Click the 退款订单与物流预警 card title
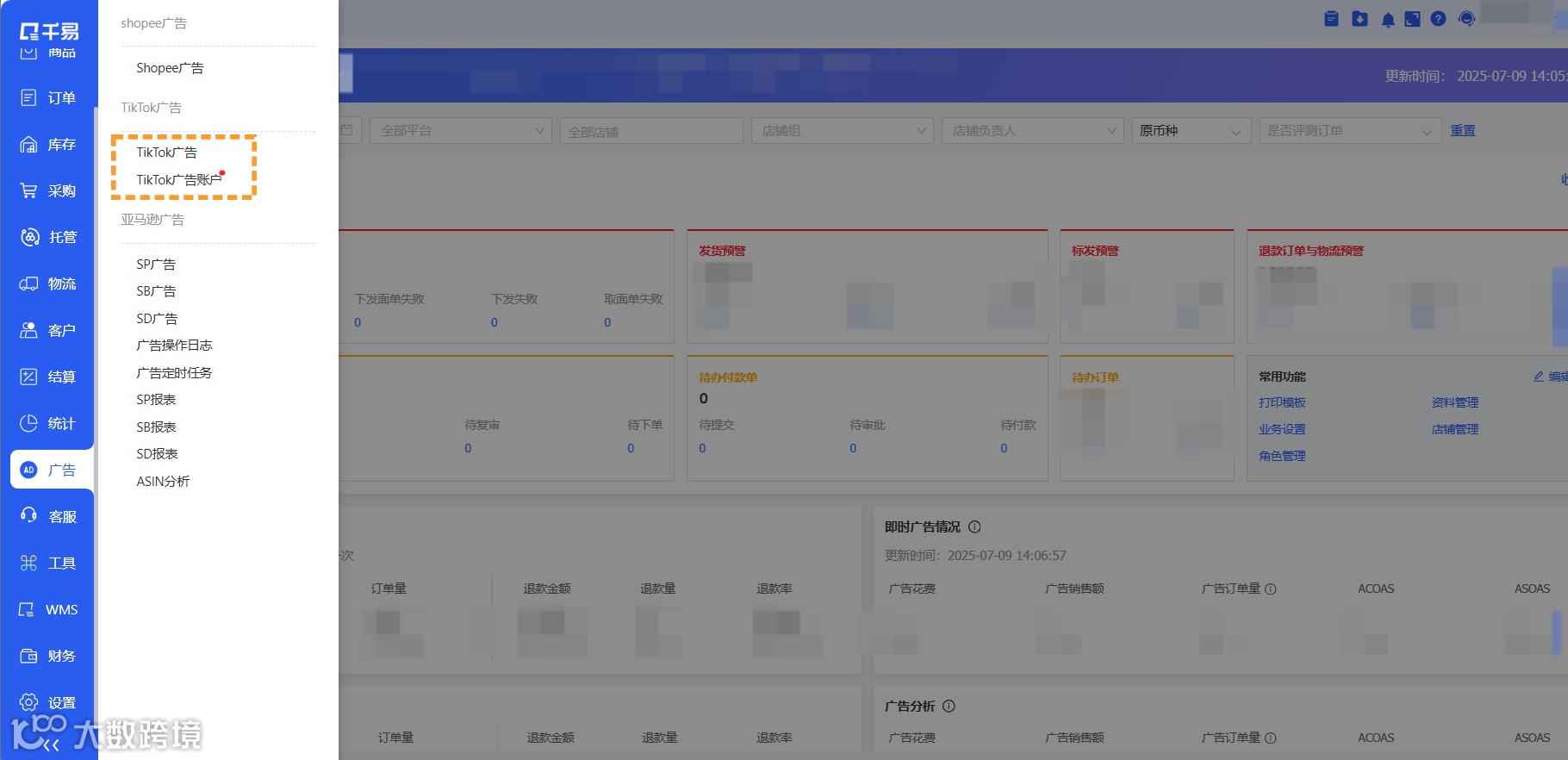The height and width of the screenshot is (760, 1568). [1311, 251]
